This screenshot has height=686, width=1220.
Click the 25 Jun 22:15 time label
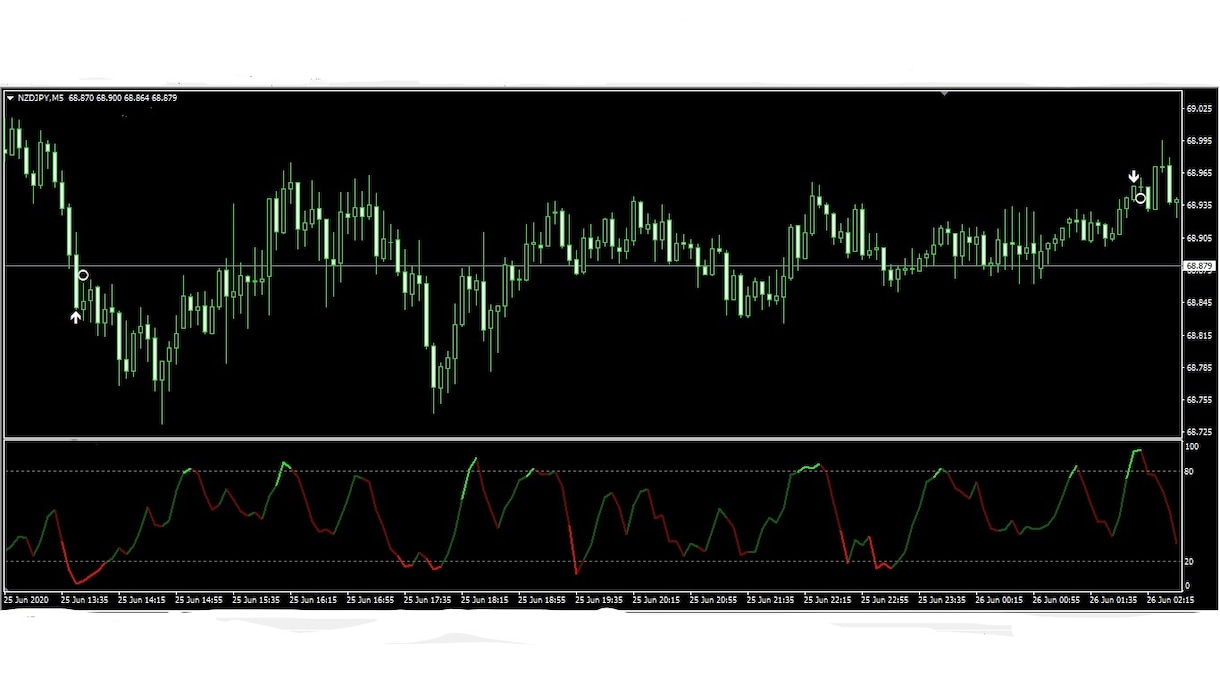(829, 600)
